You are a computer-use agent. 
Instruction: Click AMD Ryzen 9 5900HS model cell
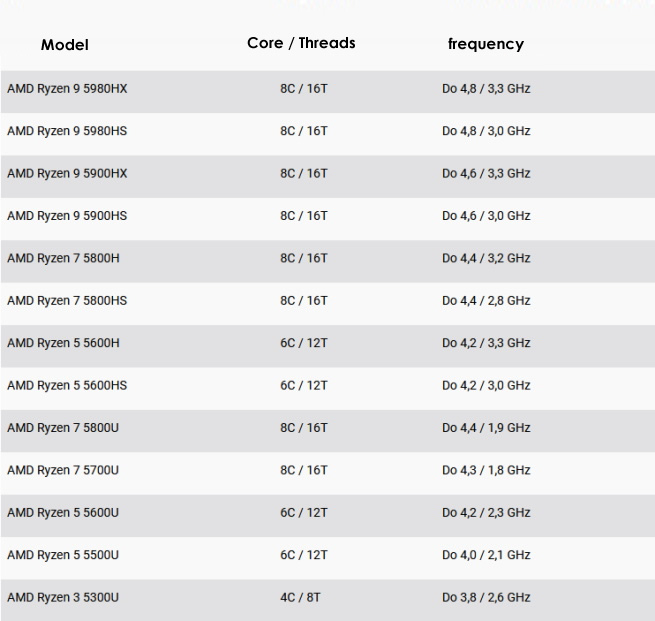tap(67, 216)
